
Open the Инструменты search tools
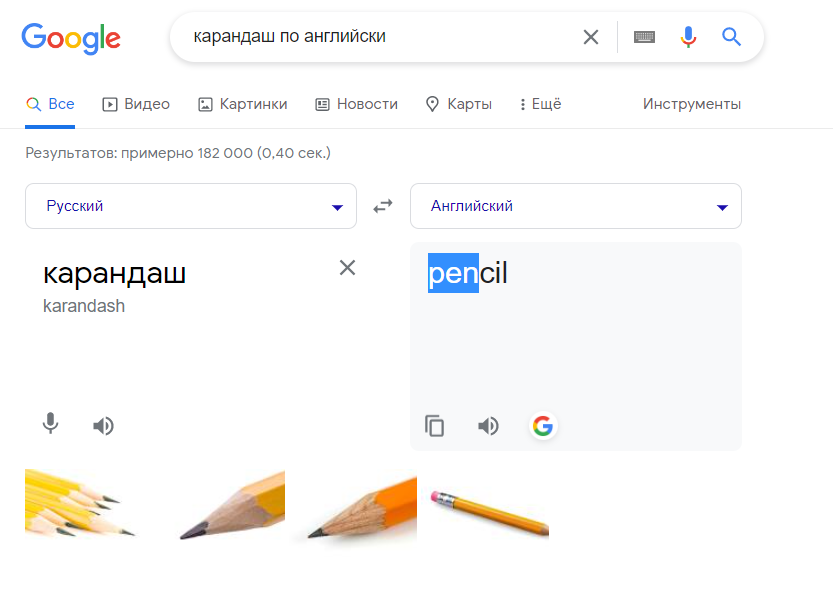point(692,104)
